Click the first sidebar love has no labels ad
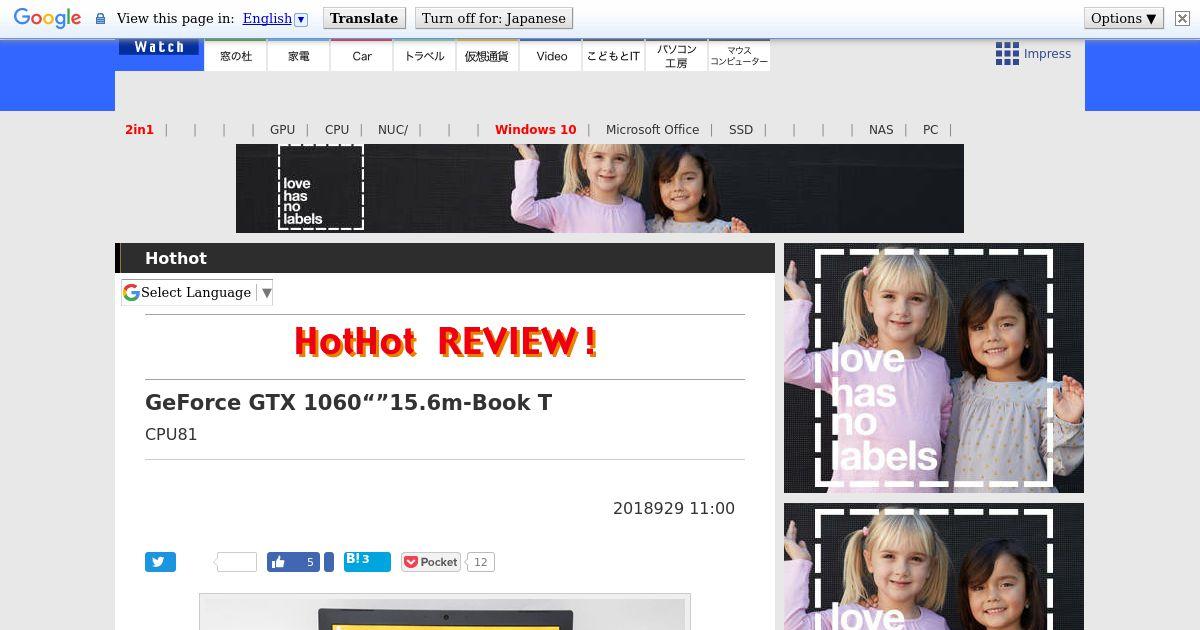Image resolution: width=1200 pixels, height=630 pixels. point(934,368)
